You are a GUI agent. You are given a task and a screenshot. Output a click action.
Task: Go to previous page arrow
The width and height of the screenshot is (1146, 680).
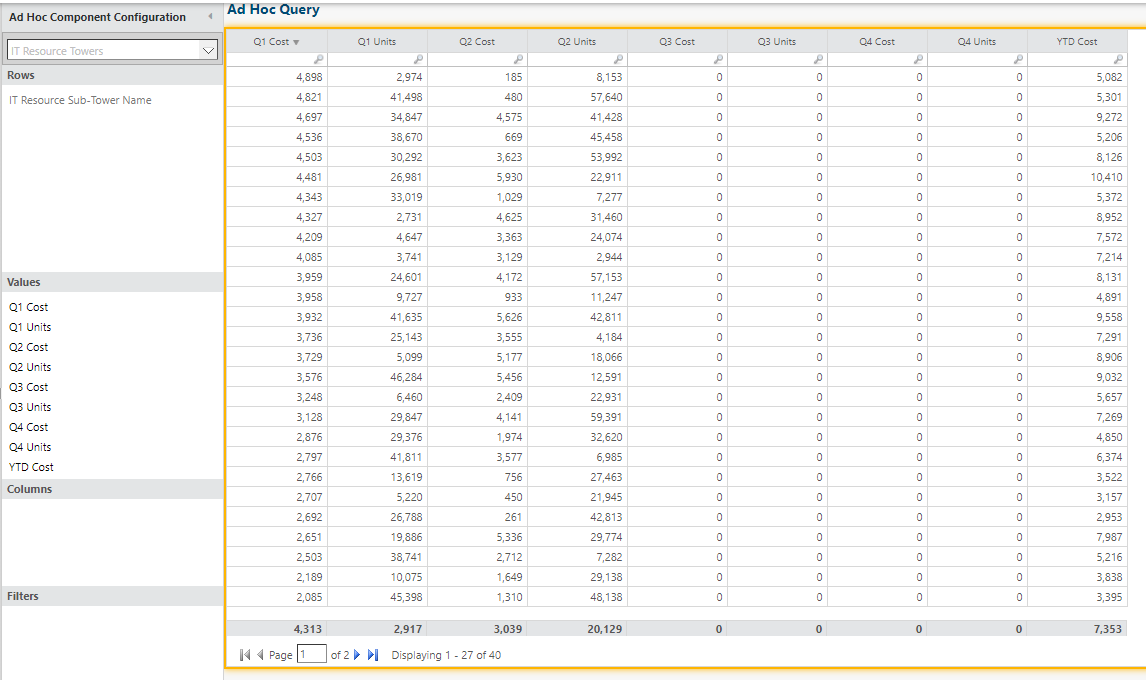(260, 655)
